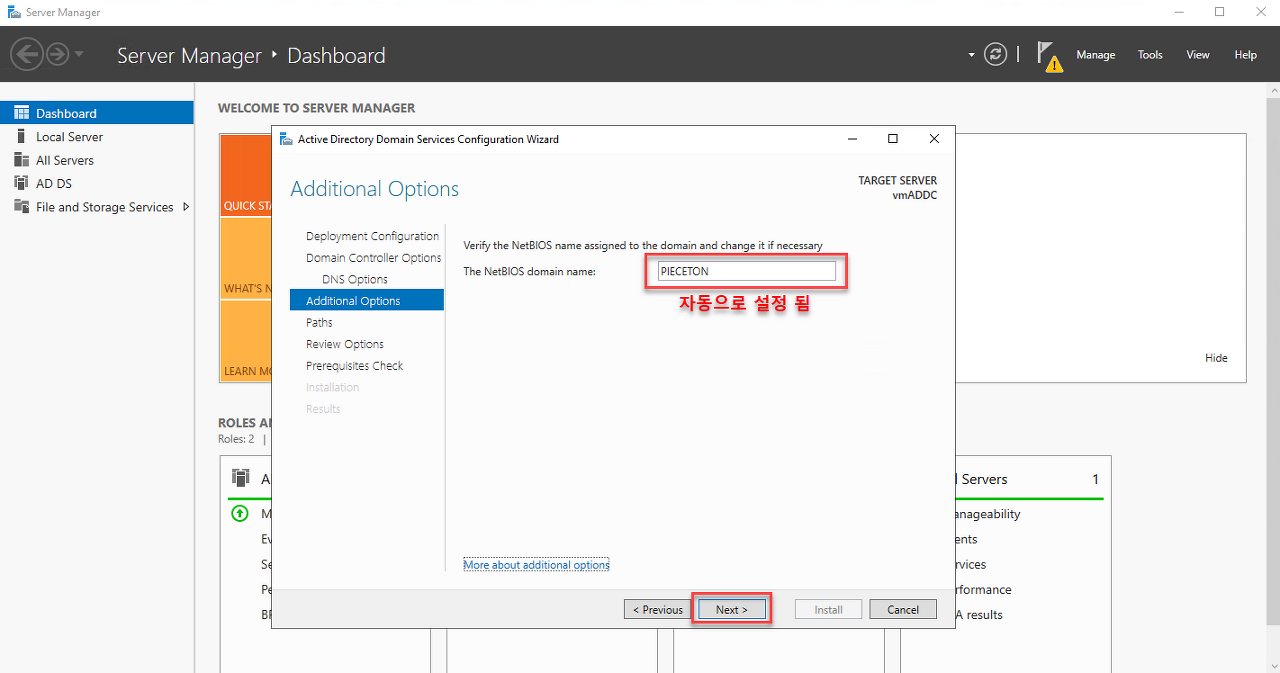Viewport: 1280px width, 673px height.
Task: Go to Domain Controller Options step
Action: pos(373,258)
